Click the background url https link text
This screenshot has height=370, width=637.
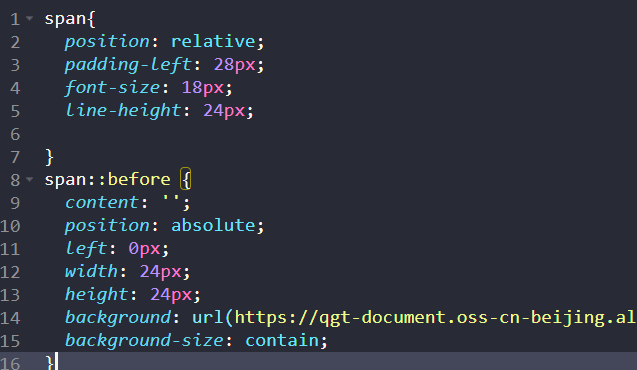(436, 318)
